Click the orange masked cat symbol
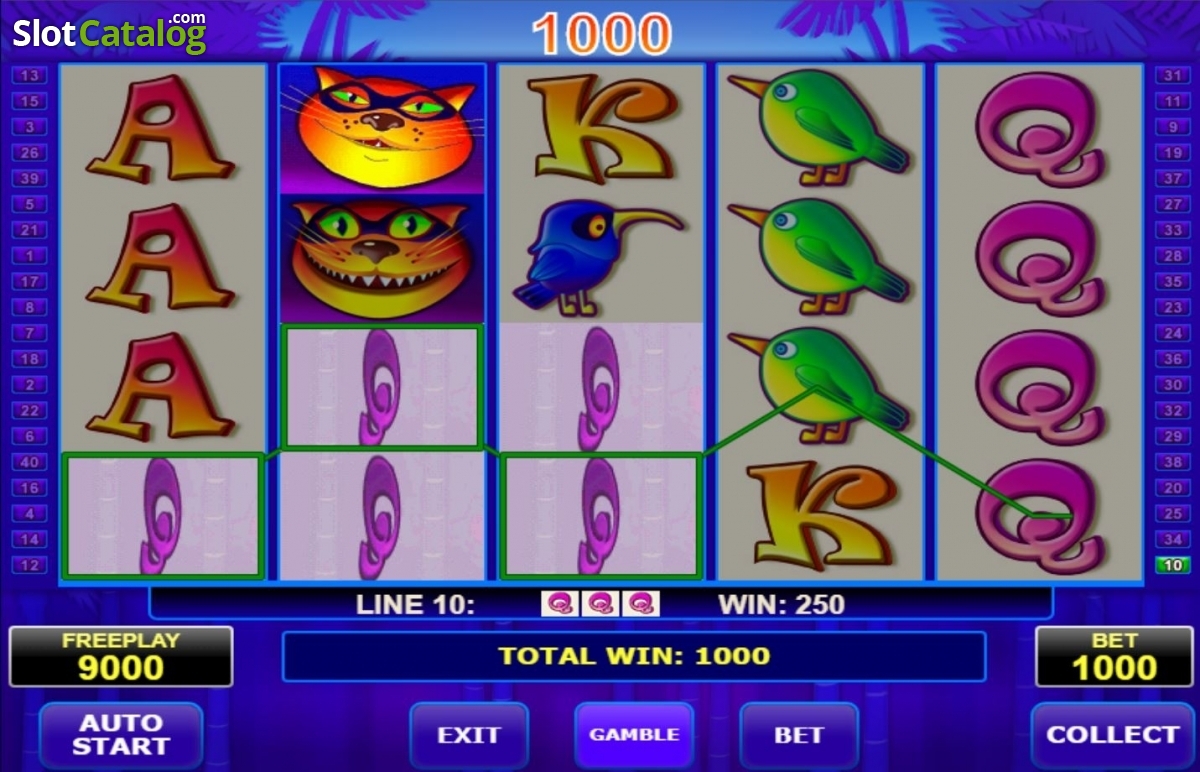1200x772 pixels. click(x=382, y=129)
